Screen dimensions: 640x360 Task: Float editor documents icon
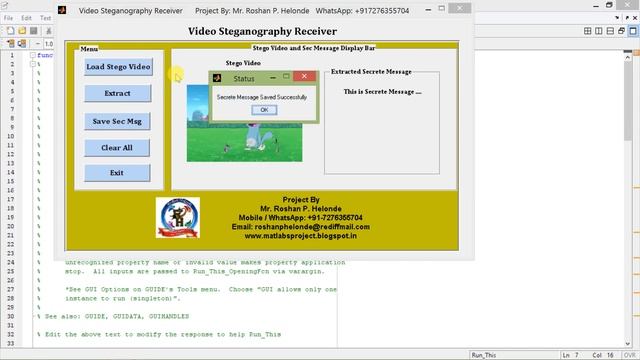pyautogui.click(x=621, y=31)
